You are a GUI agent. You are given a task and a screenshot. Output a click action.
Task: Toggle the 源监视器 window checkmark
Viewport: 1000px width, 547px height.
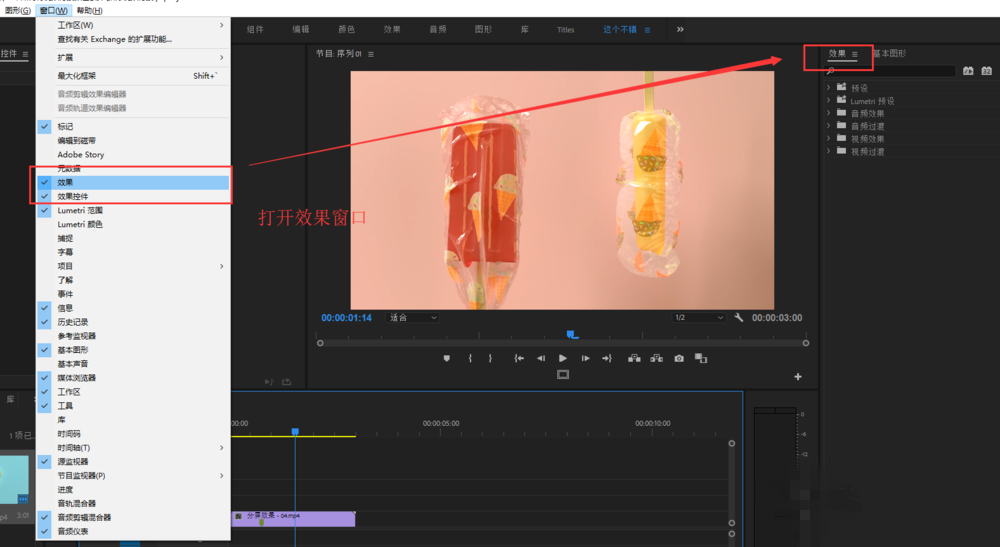click(x=45, y=462)
